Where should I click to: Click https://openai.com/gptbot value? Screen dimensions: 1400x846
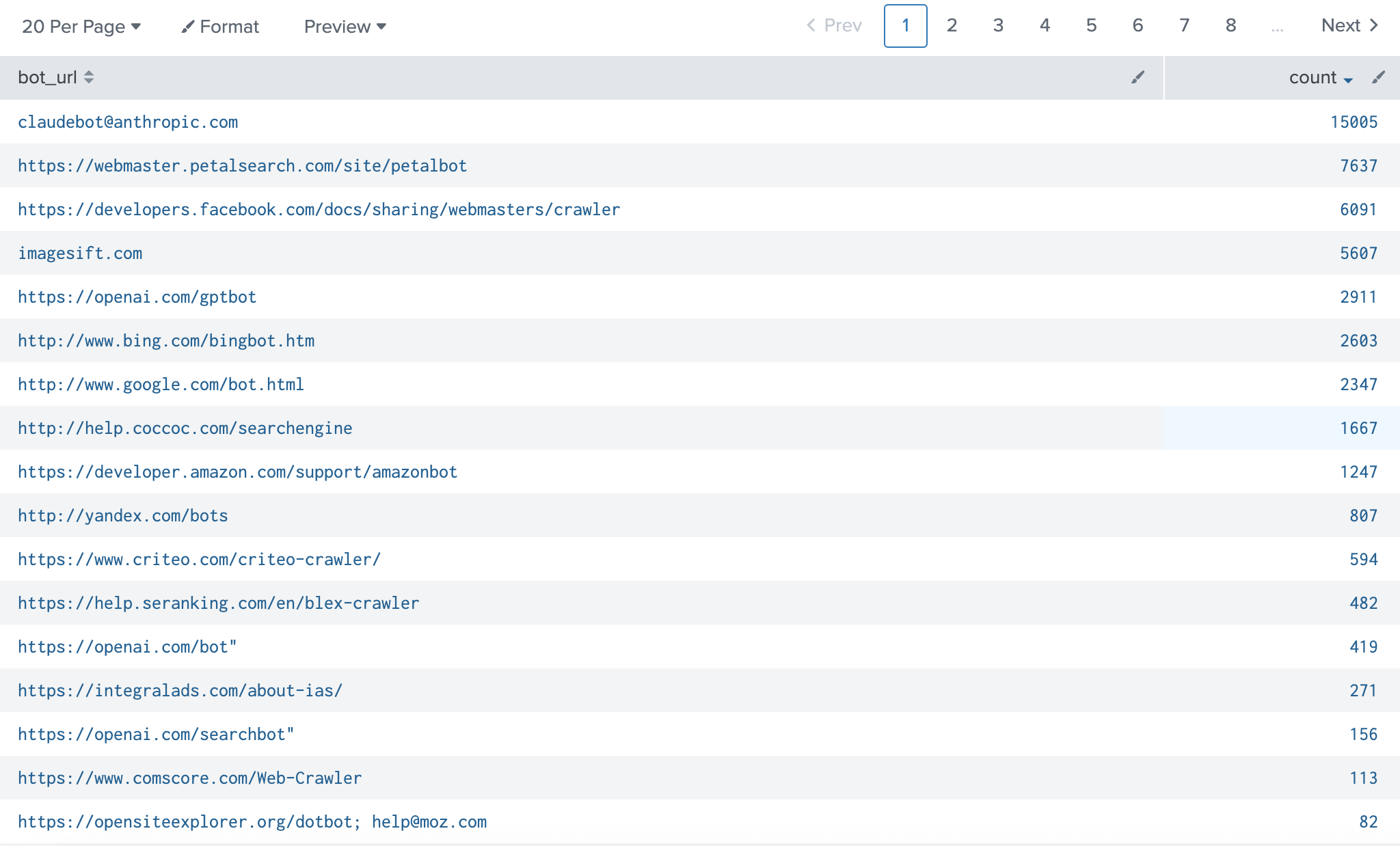[x=137, y=297]
